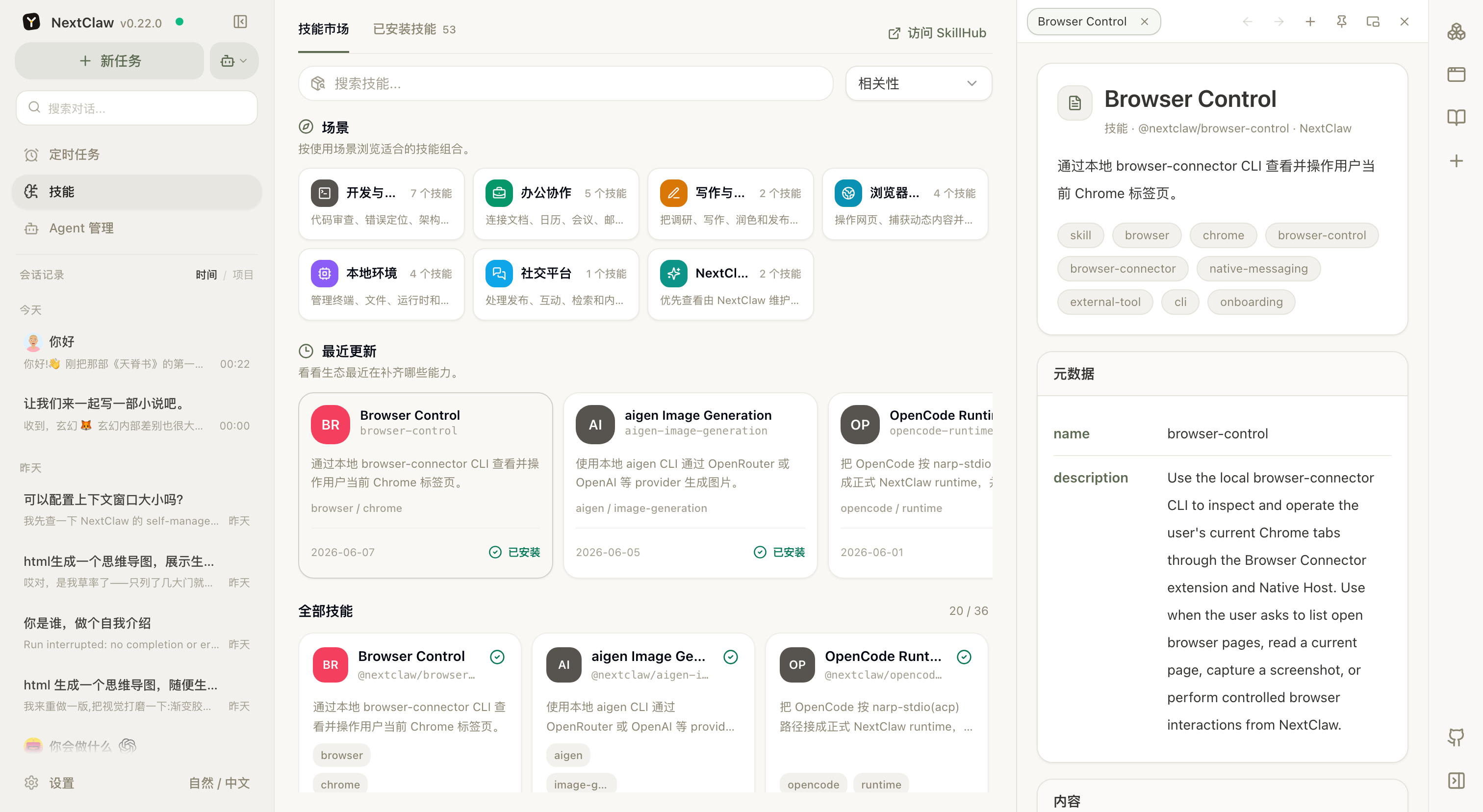Click the onboarding tag in details
Viewport: 1483px width, 812px height.
tap(1251, 302)
